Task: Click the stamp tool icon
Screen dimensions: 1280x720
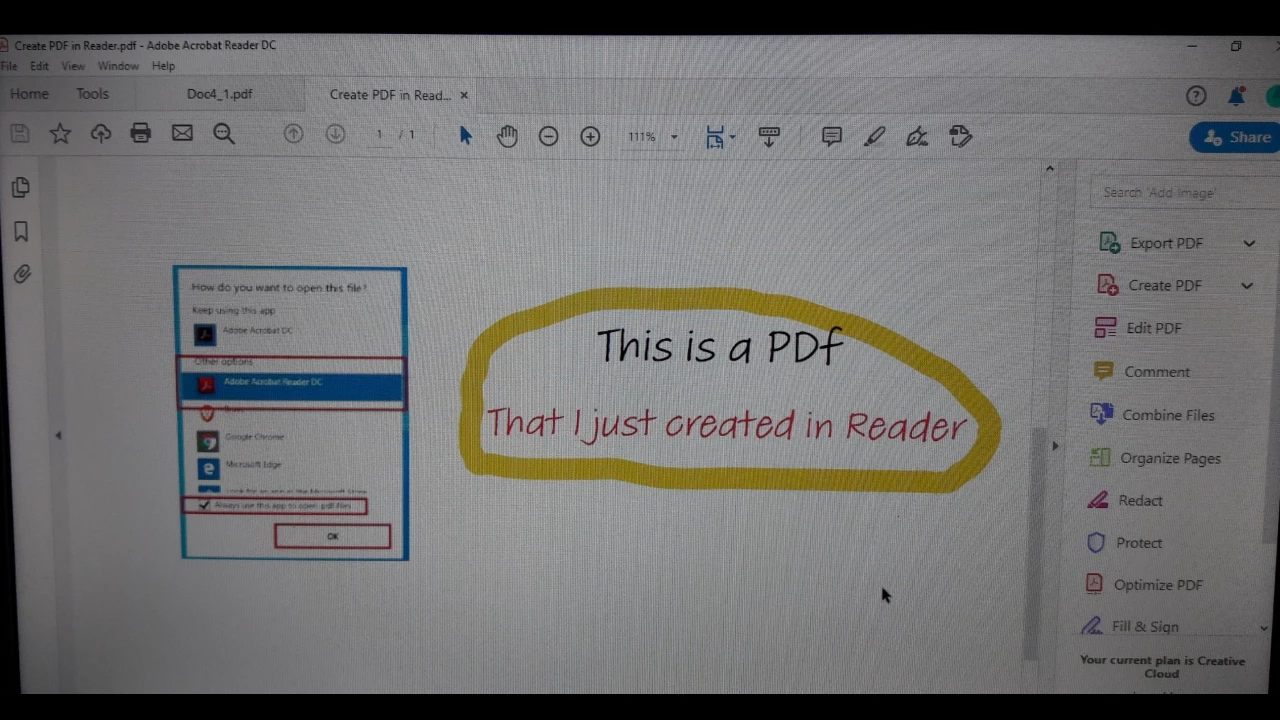Action: click(x=960, y=136)
